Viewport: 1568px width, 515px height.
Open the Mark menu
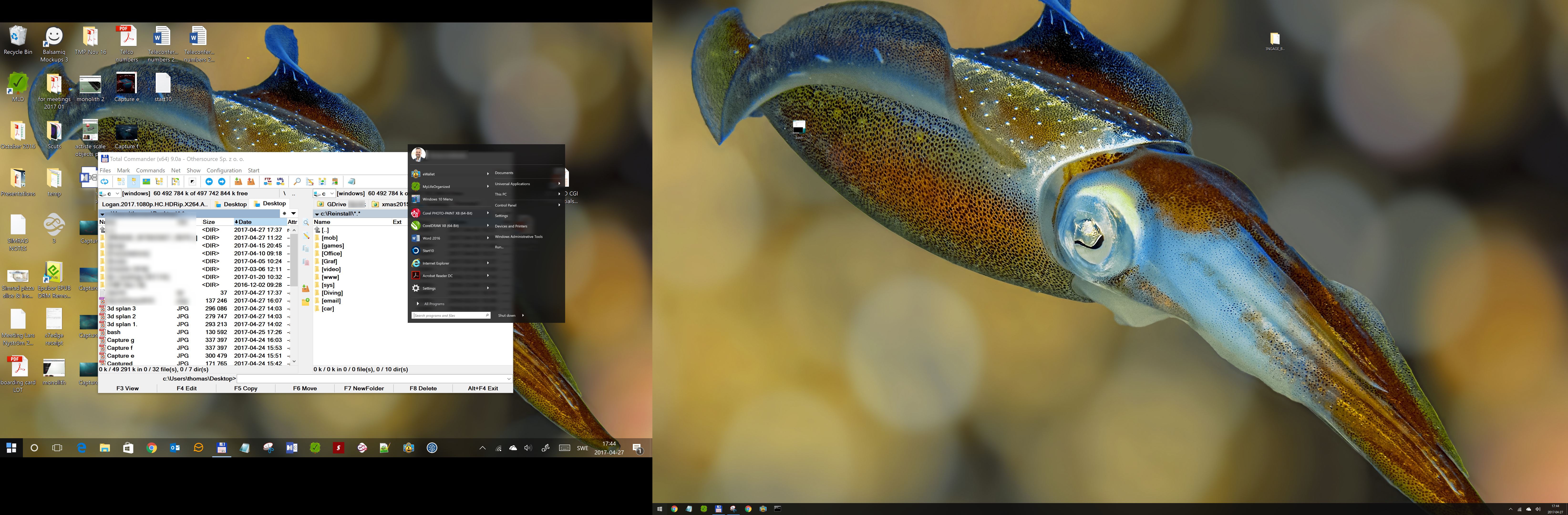[124, 170]
